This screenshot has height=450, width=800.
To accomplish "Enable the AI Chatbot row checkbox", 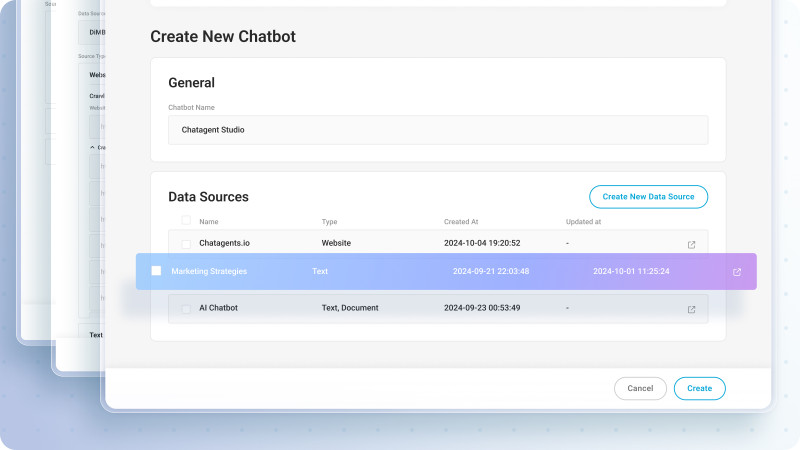I will [186, 308].
